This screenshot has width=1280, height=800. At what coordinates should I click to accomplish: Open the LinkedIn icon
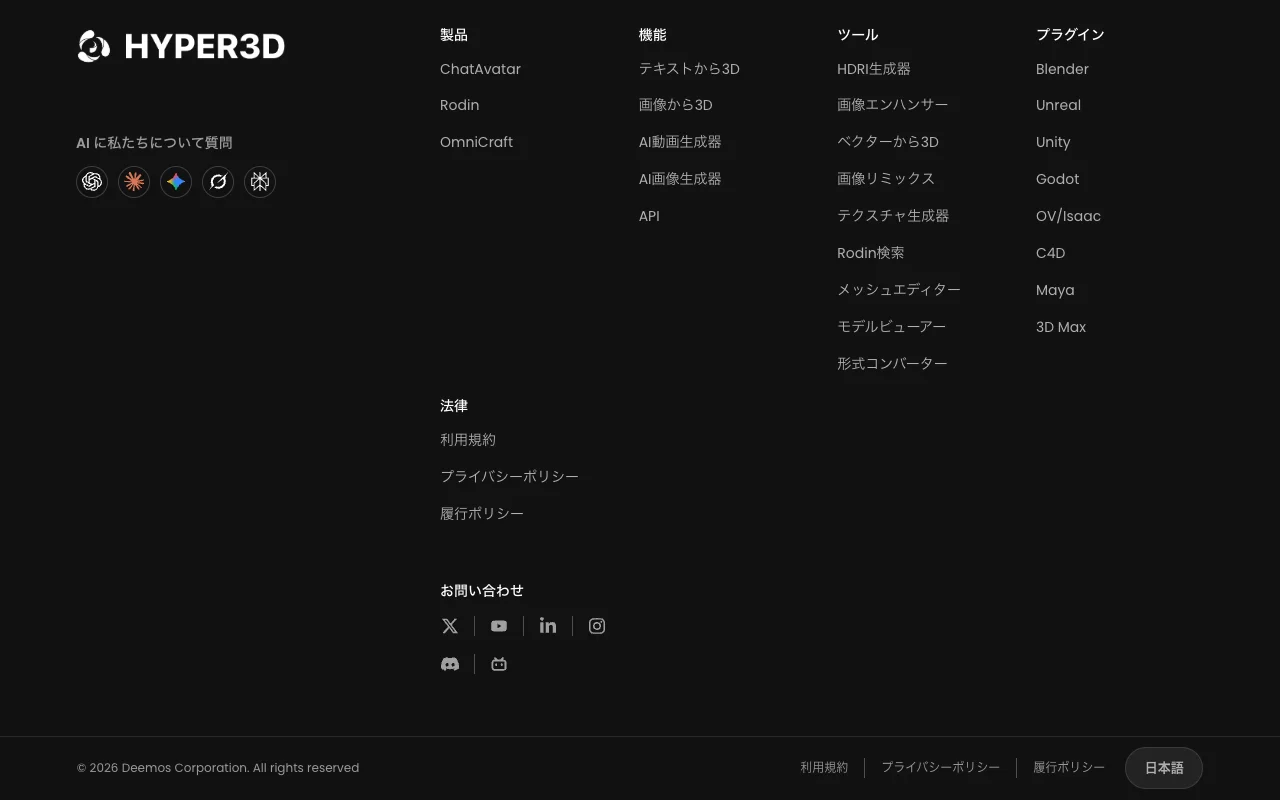548,626
